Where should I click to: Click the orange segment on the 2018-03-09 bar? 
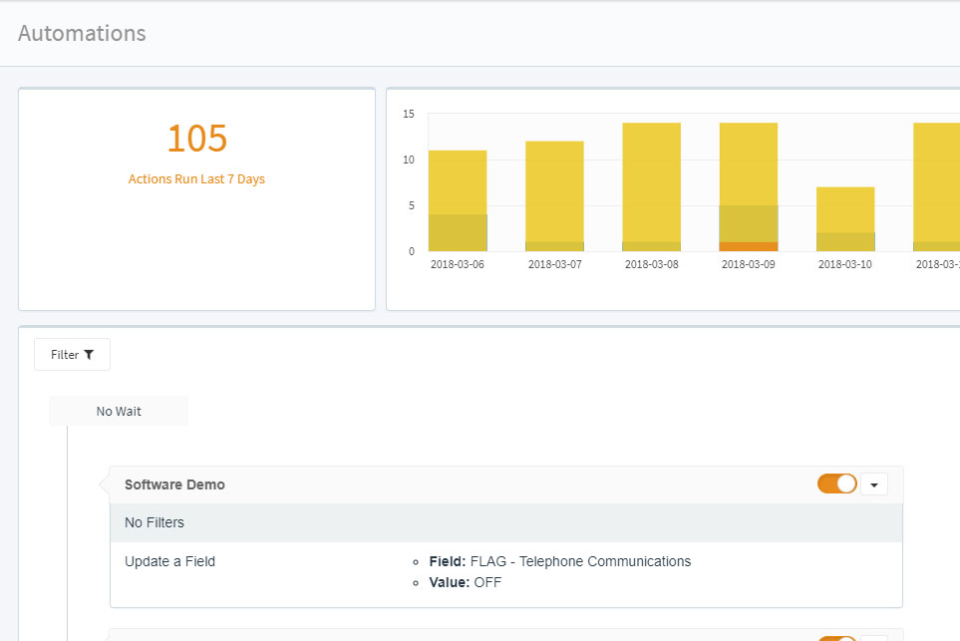(747, 243)
